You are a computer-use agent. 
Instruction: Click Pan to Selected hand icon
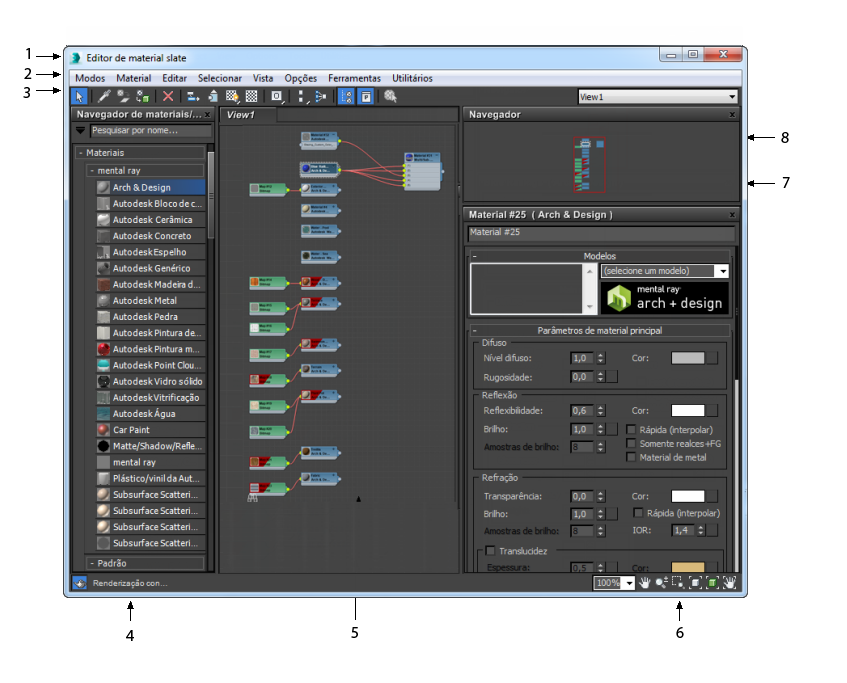pyautogui.click(x=729, y=583)
